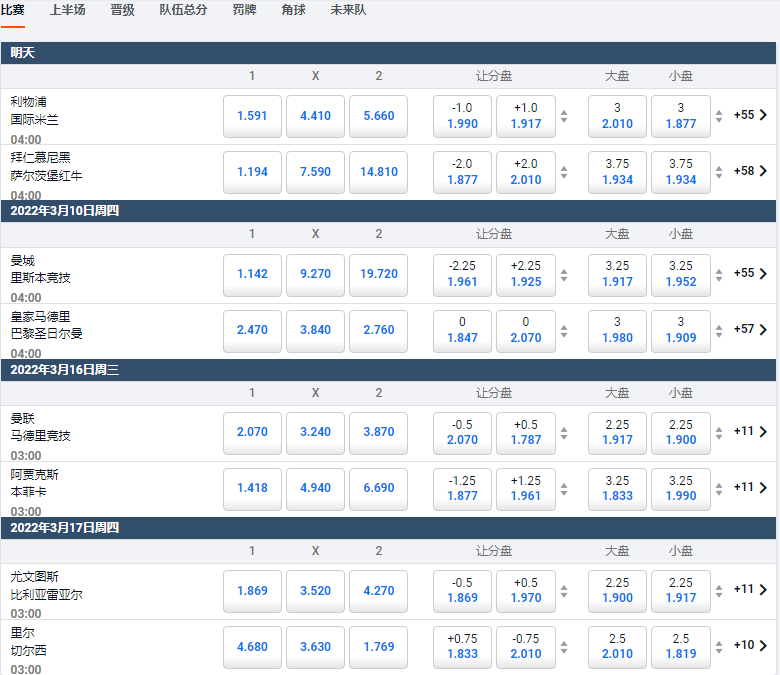Choose 切尔西 away win odds 1.769
Image resolution: width=780 pixels, height=675 pixels.
[378, 646]
